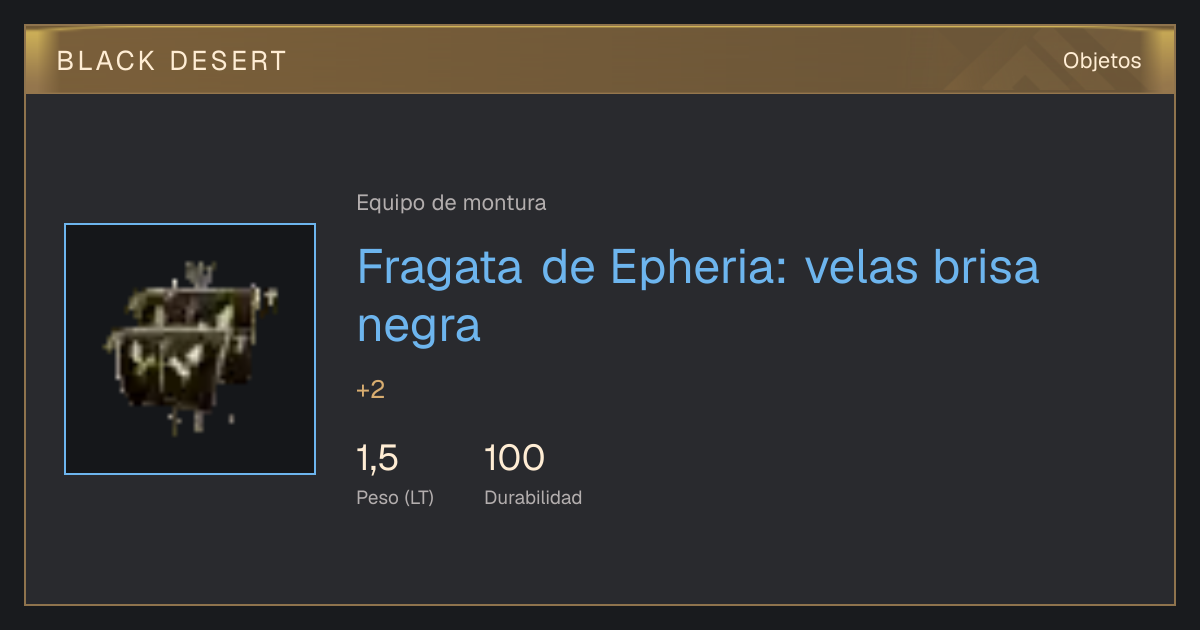Go to the Objetos section
The width and height of the screenshot is (1200, 630).
(1102, 61)
